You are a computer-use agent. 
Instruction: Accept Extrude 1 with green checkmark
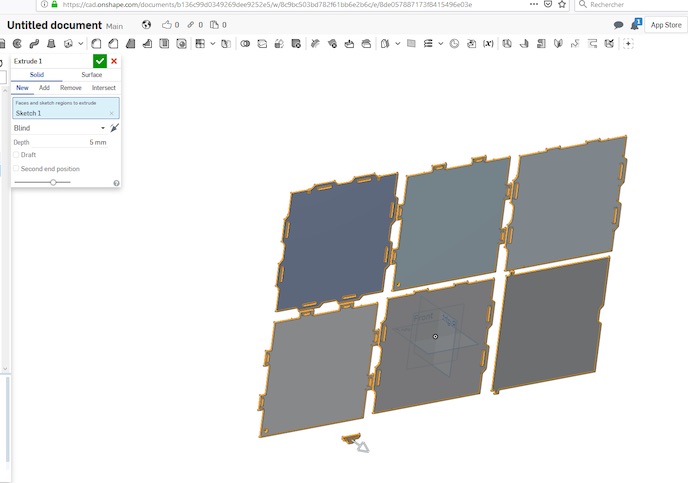(x=100, y=61)
